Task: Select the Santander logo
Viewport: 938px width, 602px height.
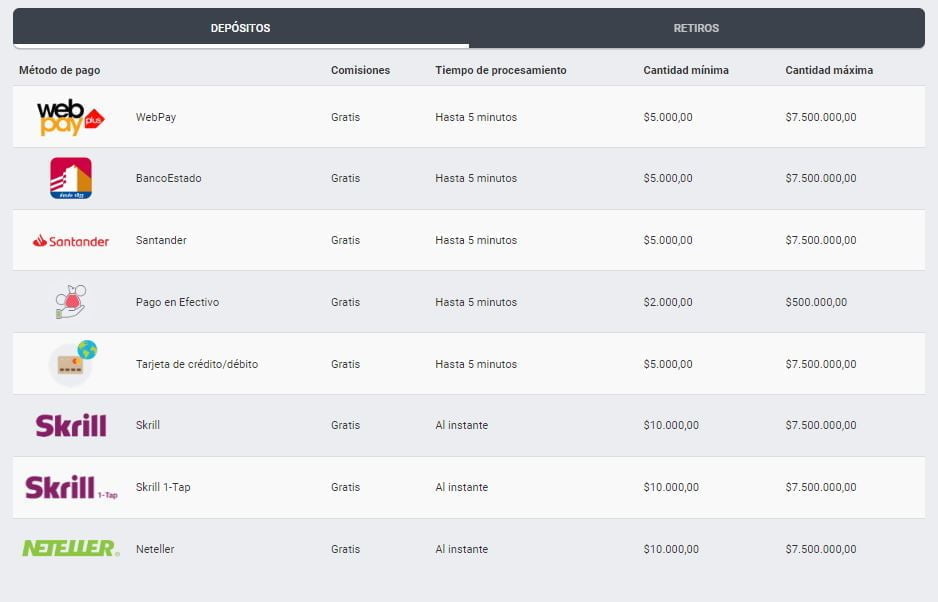Action: [x=70, y=241]
